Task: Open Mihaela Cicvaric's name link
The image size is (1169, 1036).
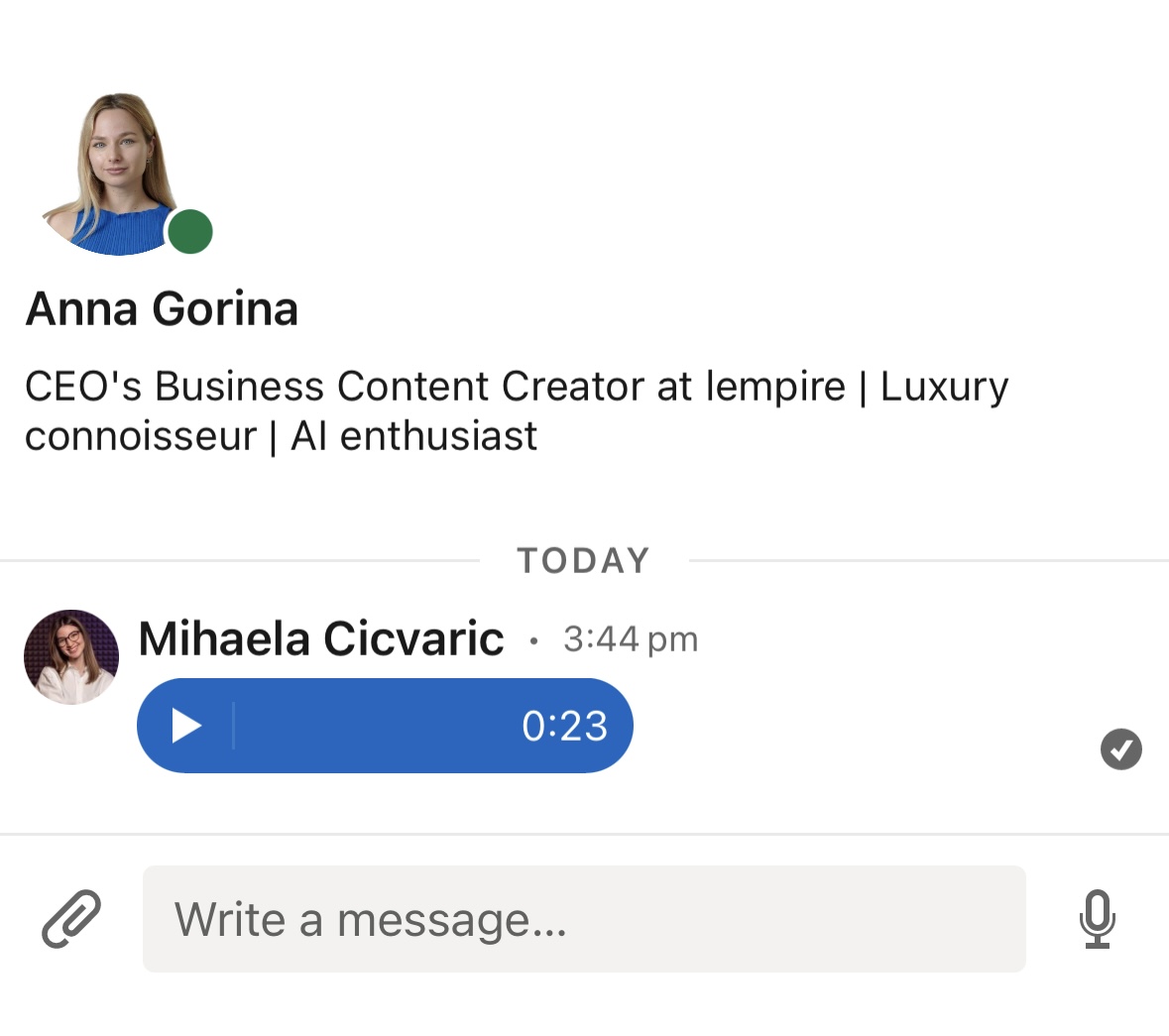Action: pyautogui.click(x=320, y=638)
